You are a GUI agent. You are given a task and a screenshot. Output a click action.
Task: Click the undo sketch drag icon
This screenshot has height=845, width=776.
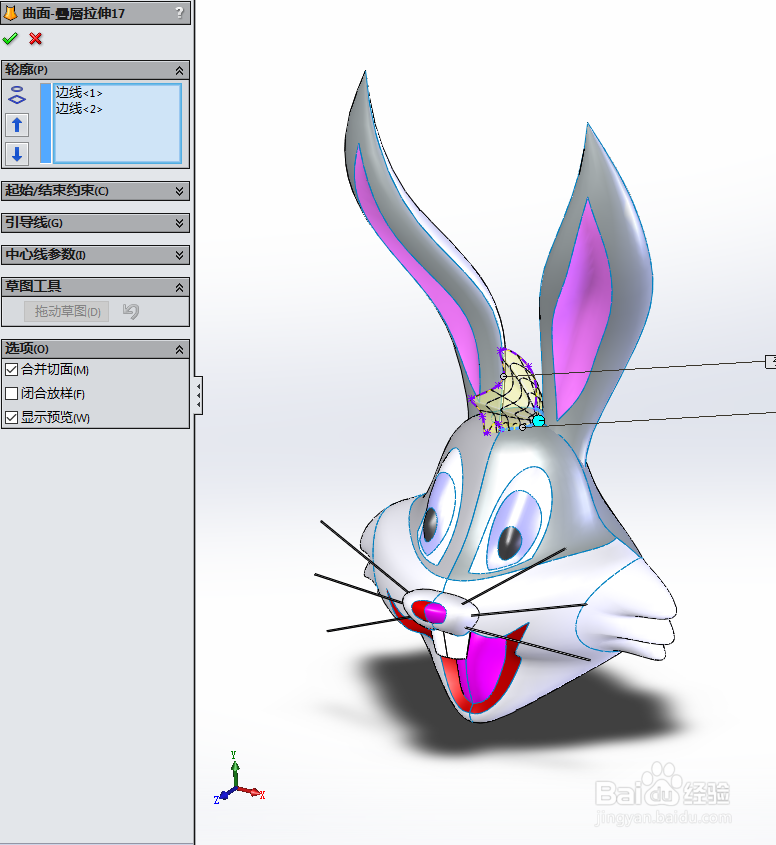pos(130,311)
